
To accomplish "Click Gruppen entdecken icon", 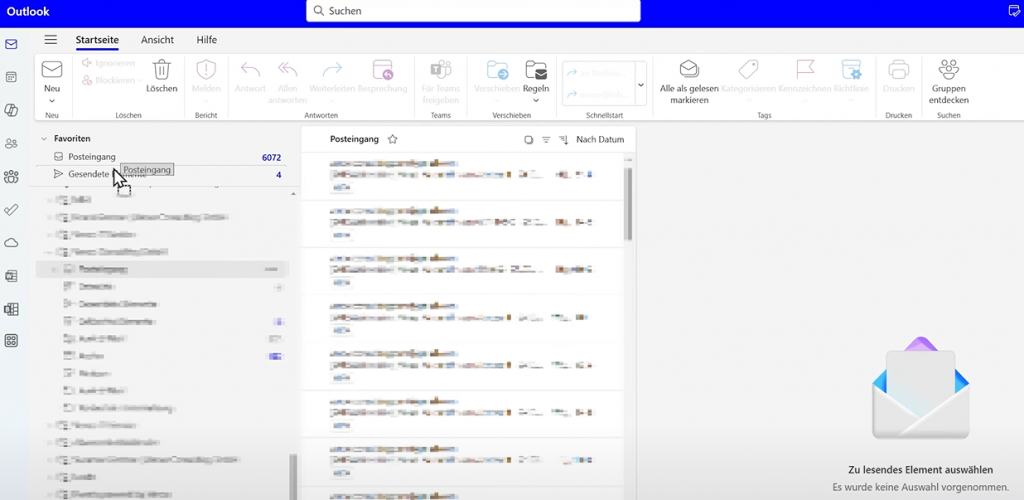I will point(950,70).
